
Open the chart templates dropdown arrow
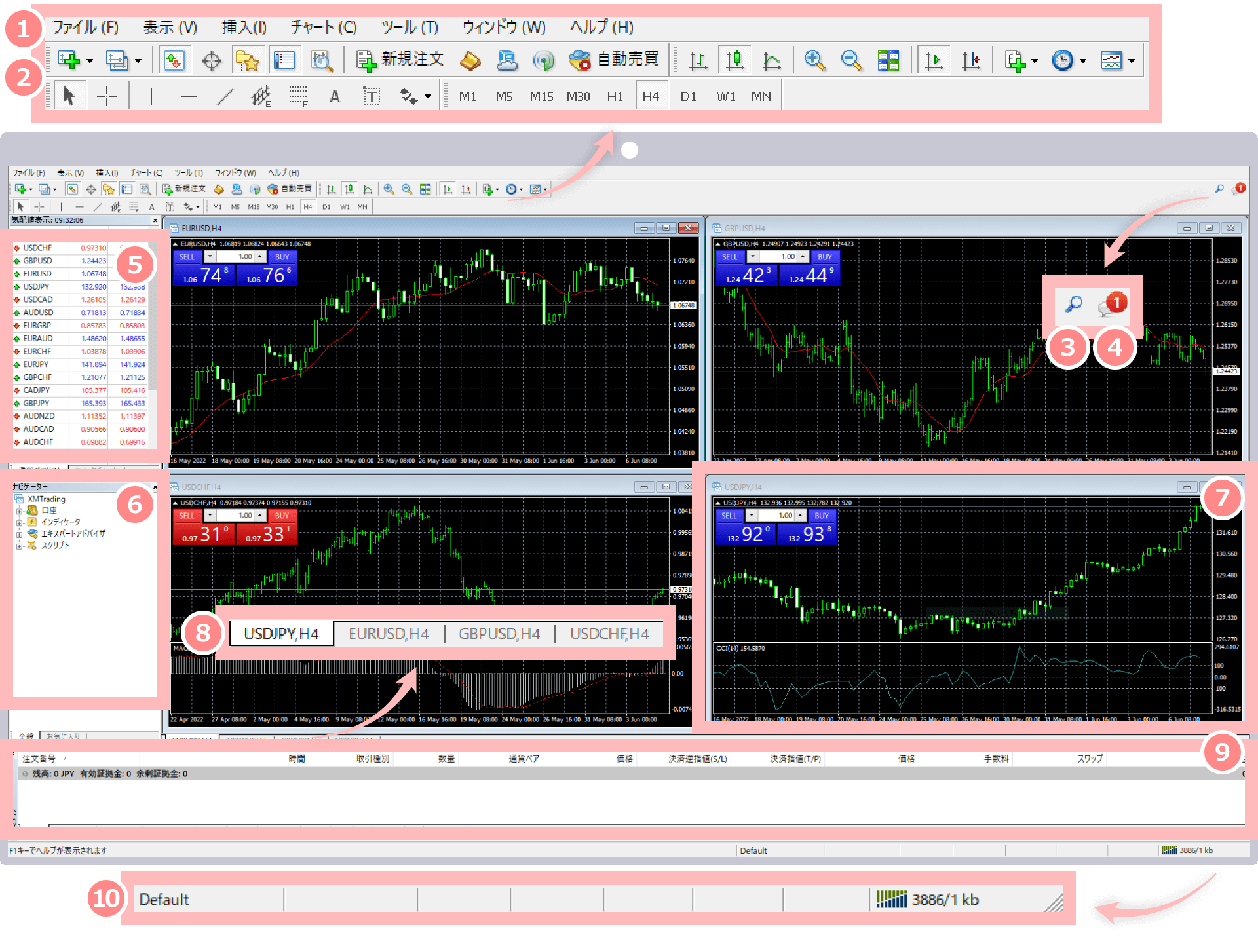click(x=1132, y=61)
